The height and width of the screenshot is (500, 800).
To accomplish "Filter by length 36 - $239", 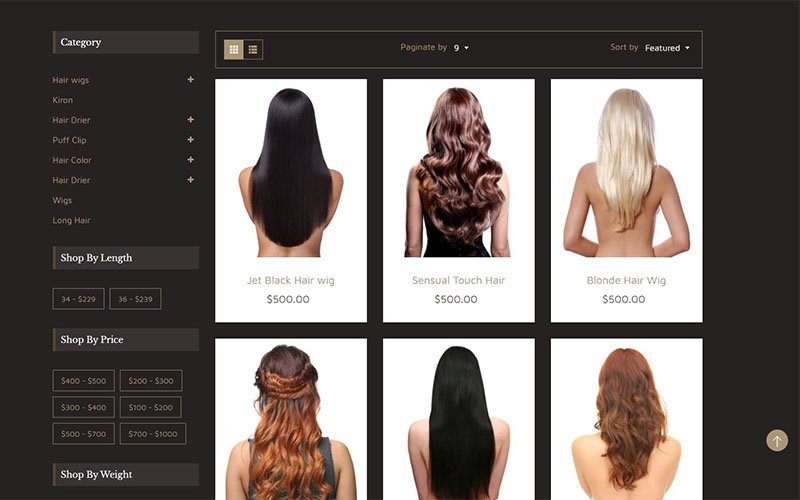I will coord(135,299).
